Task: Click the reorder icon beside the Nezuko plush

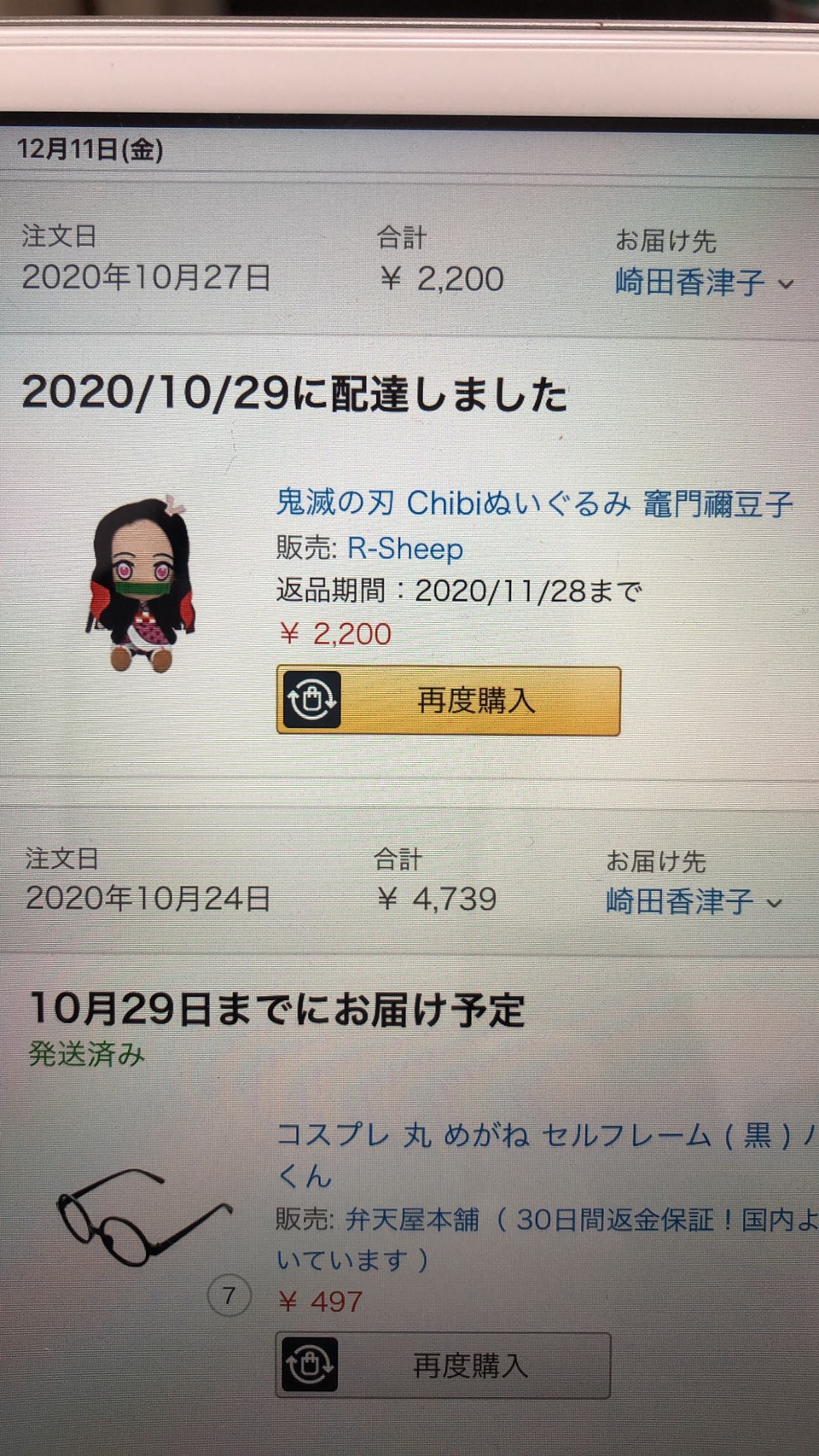Action: point(311,700)
